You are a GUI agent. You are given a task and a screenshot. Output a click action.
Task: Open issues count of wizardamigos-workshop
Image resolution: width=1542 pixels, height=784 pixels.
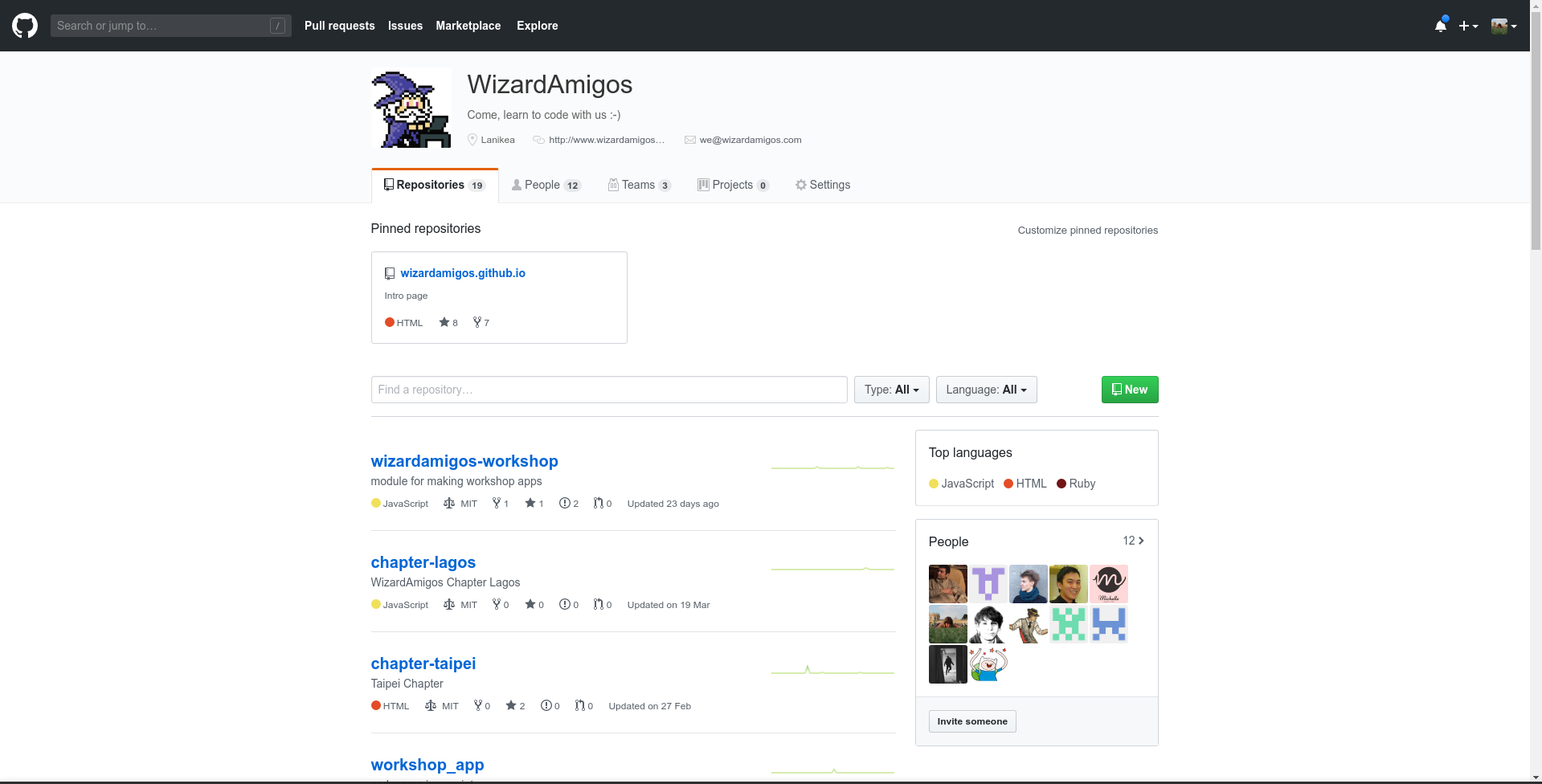569,503
